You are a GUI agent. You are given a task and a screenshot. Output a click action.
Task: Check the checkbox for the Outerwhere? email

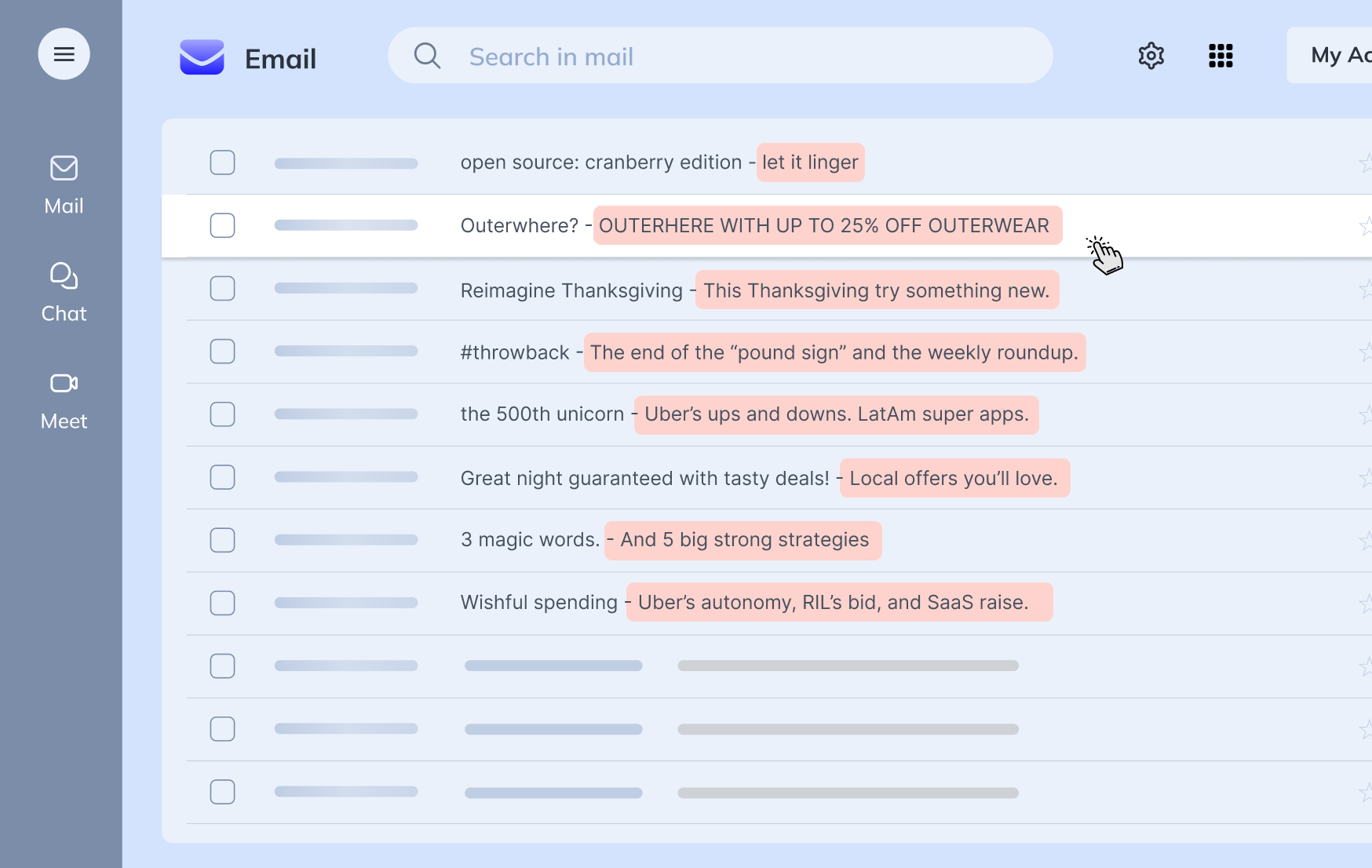click(x=222, y=225)
